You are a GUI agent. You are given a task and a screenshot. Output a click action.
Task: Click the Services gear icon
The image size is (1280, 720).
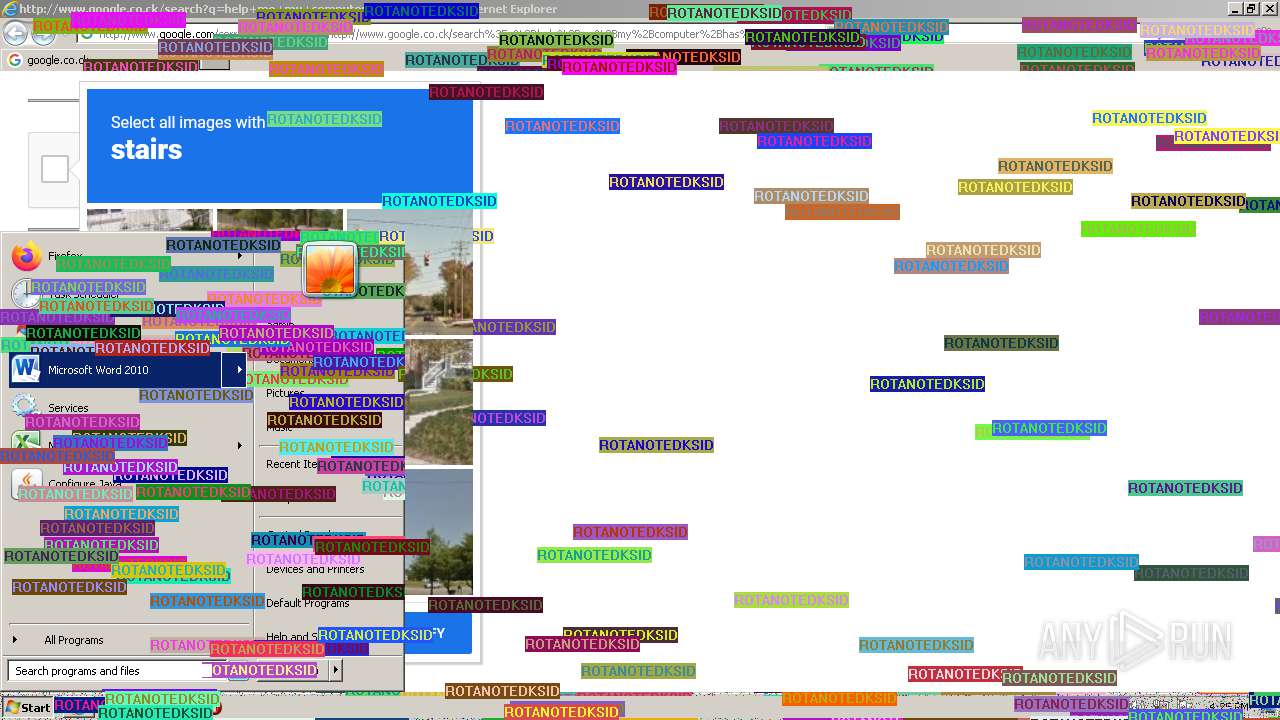25,407
